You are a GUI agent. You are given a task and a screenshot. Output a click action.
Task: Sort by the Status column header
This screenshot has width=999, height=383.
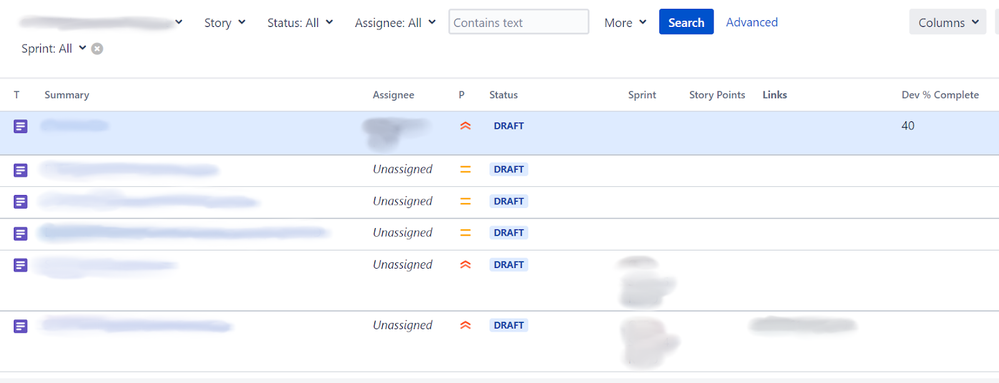coord(503,95)
